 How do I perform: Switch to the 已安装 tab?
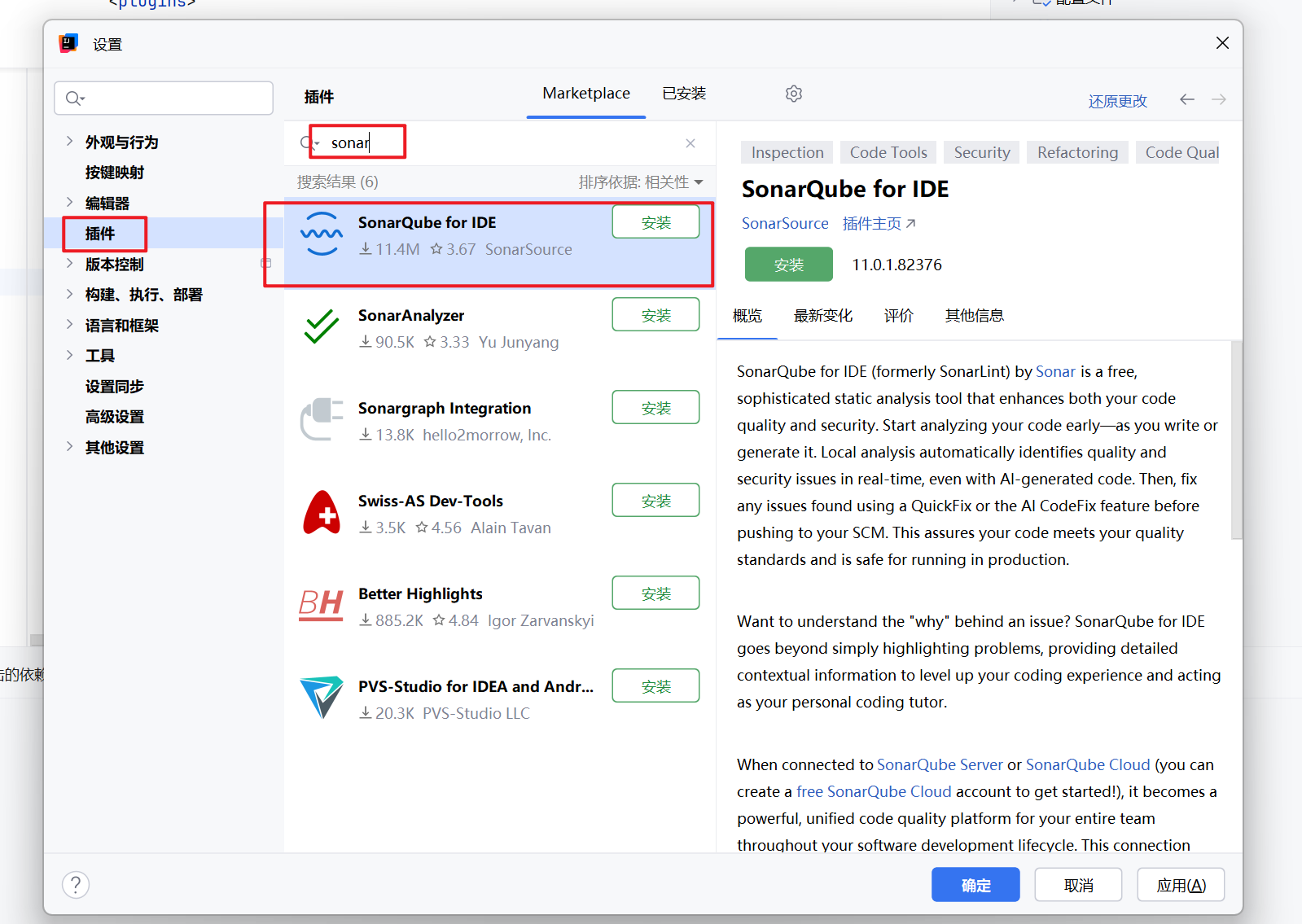coord(684,94)
